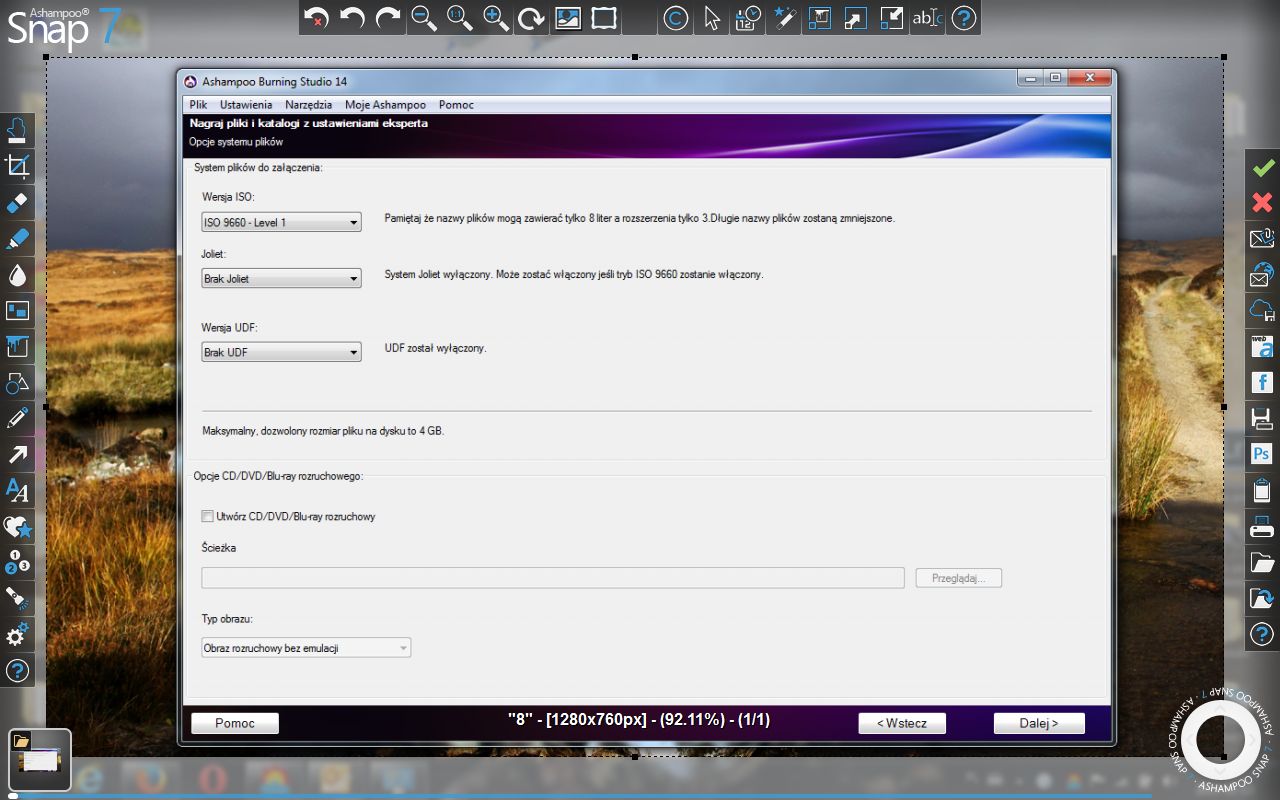Click the Opera icon in Windows taskbar
The width and height of the screenshot is (1280, 800).
212,778
